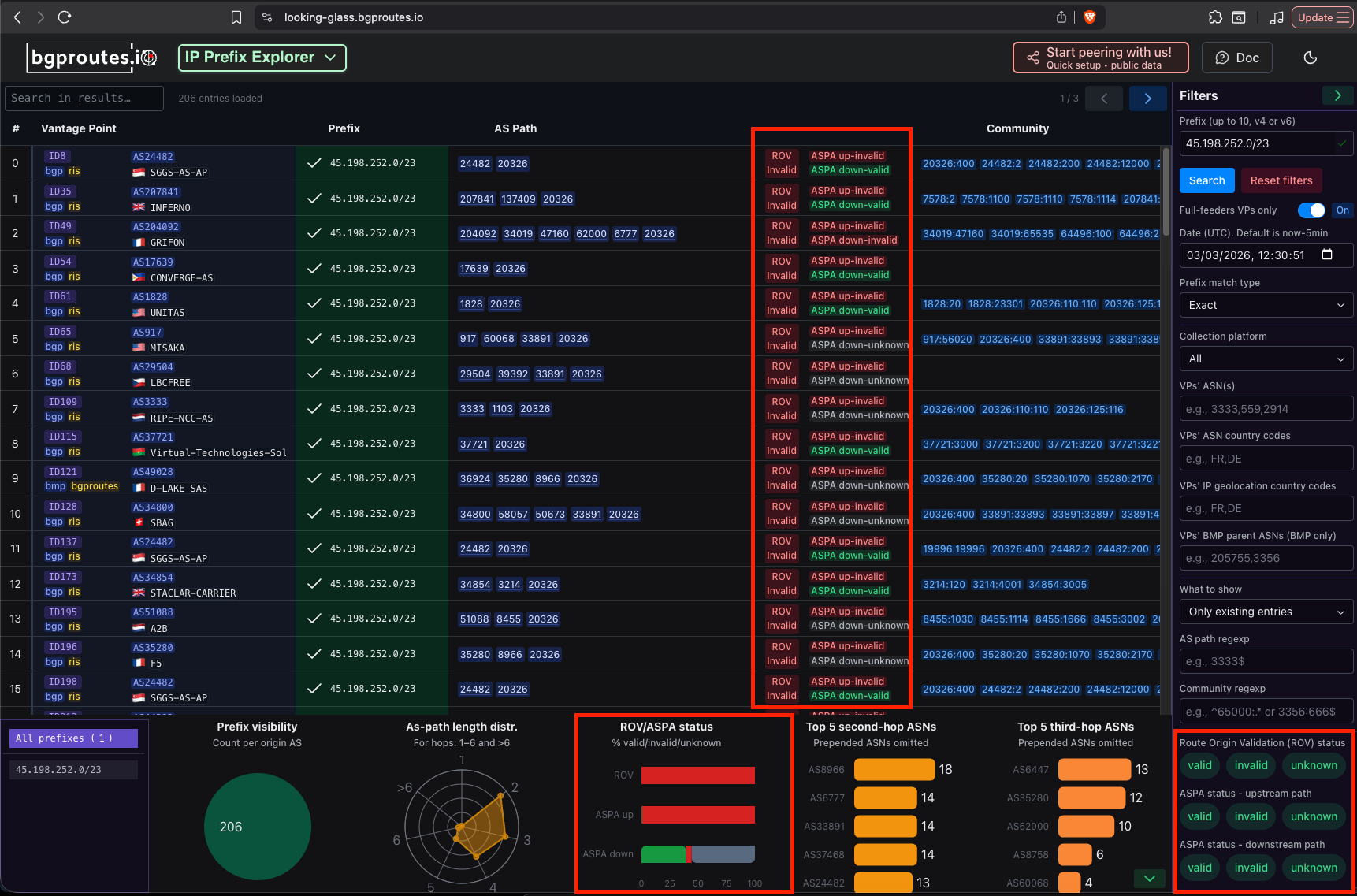Go to next results page
1357x896 pixels.
(x=1147, y=99)
